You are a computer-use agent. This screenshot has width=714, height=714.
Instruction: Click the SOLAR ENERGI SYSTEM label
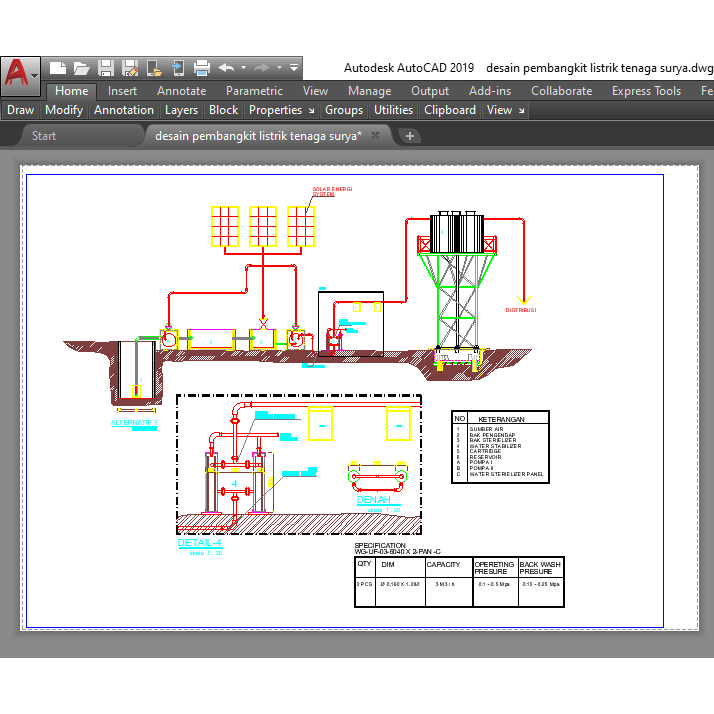[332, 192]
